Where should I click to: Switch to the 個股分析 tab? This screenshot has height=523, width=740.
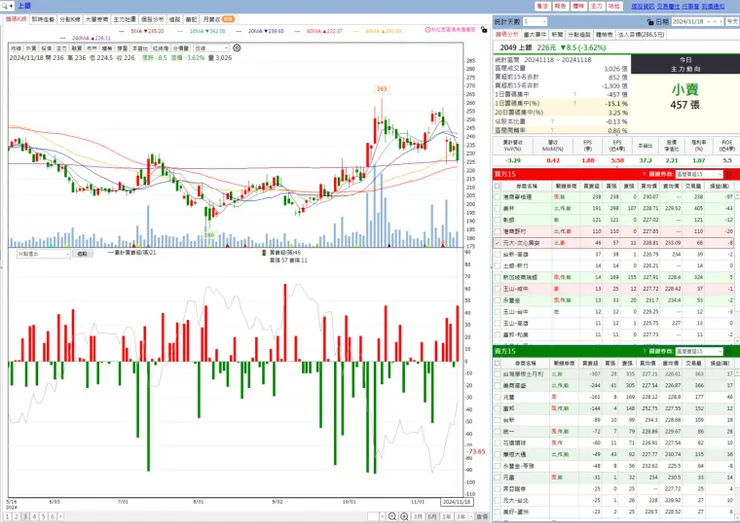[x=152, y=19]
